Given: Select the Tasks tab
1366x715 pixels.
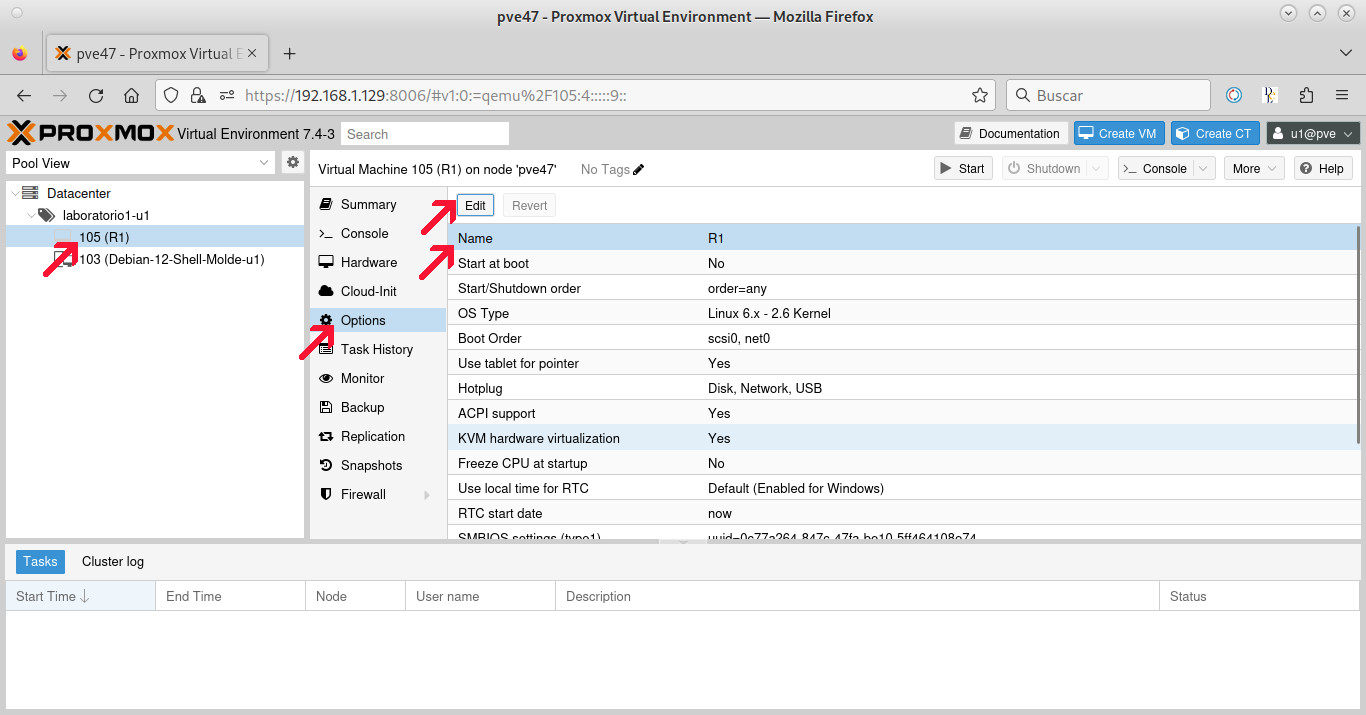Looking at the screenshot, I should point(40,562).
